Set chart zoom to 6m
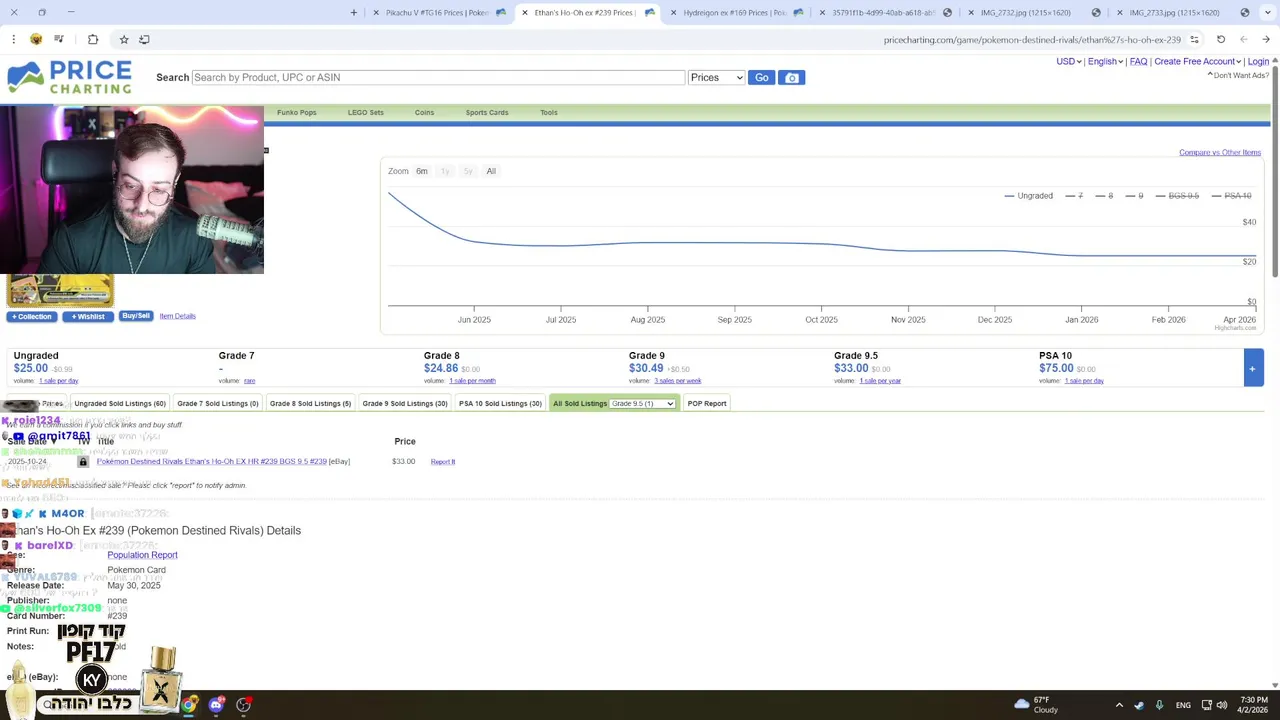The image size is (1280, 720). pyautogui.click(x=422, y=171)
